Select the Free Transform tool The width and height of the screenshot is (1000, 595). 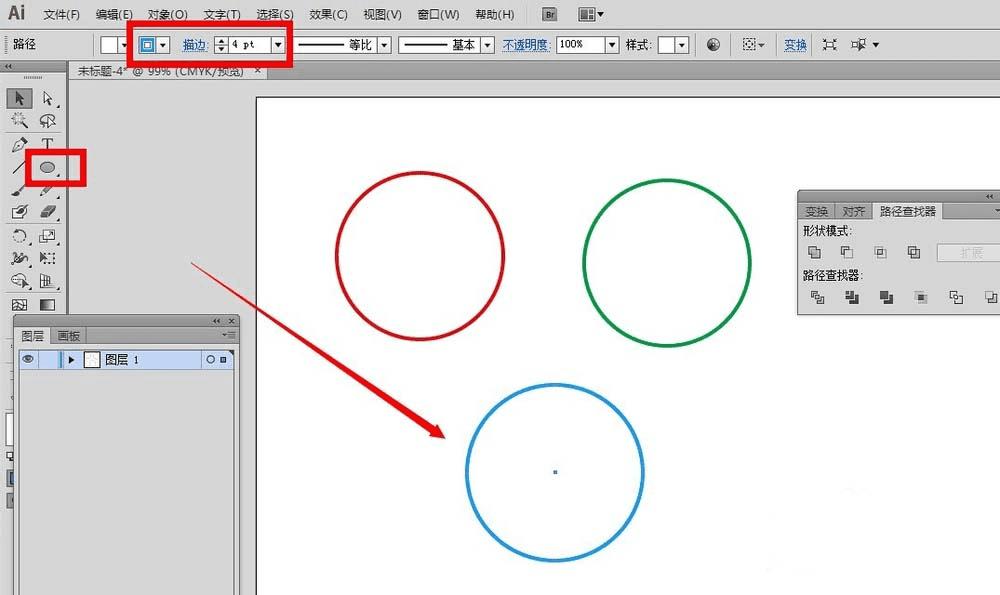(x=48, y=258)
